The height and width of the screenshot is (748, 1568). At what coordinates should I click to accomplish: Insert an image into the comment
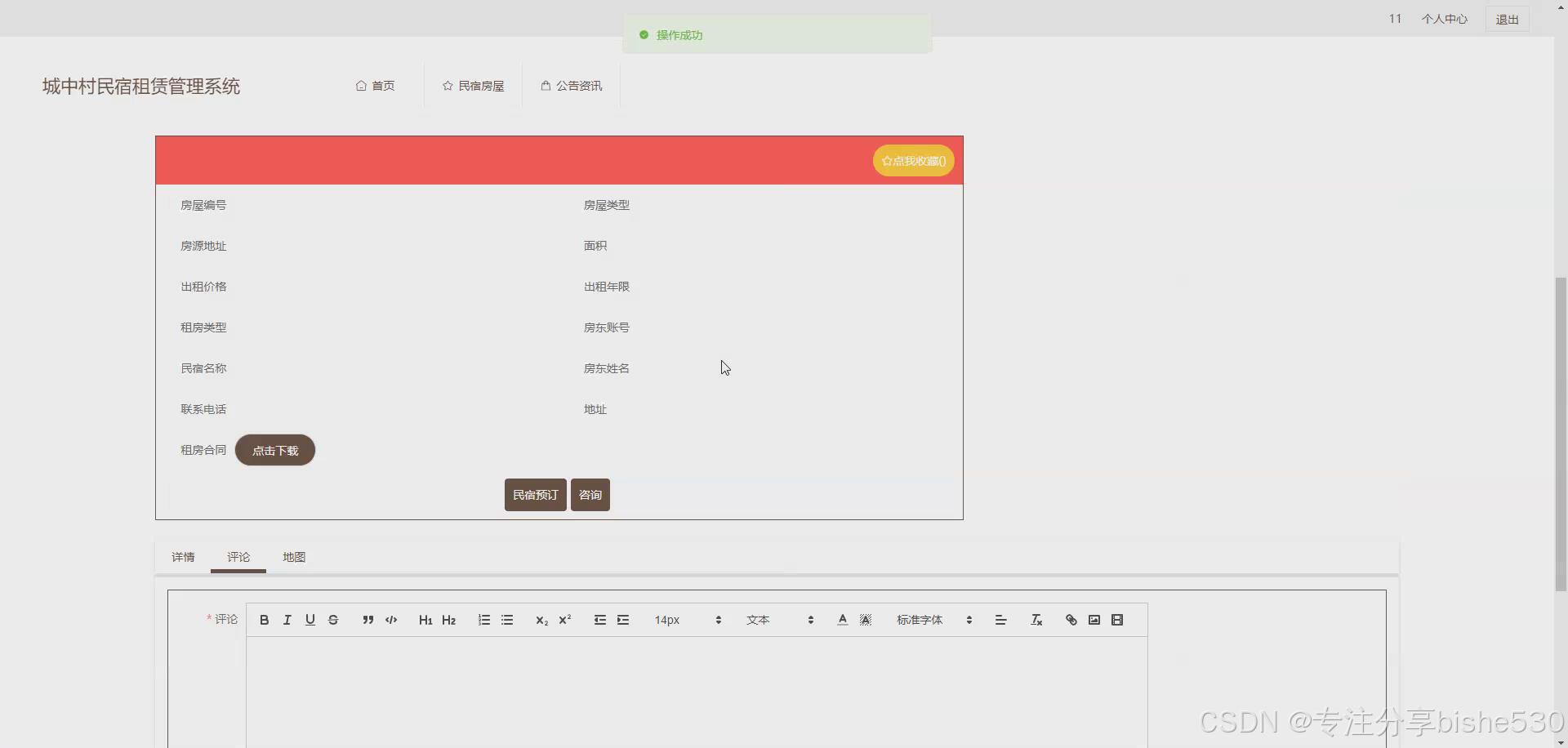[1094, 620]
